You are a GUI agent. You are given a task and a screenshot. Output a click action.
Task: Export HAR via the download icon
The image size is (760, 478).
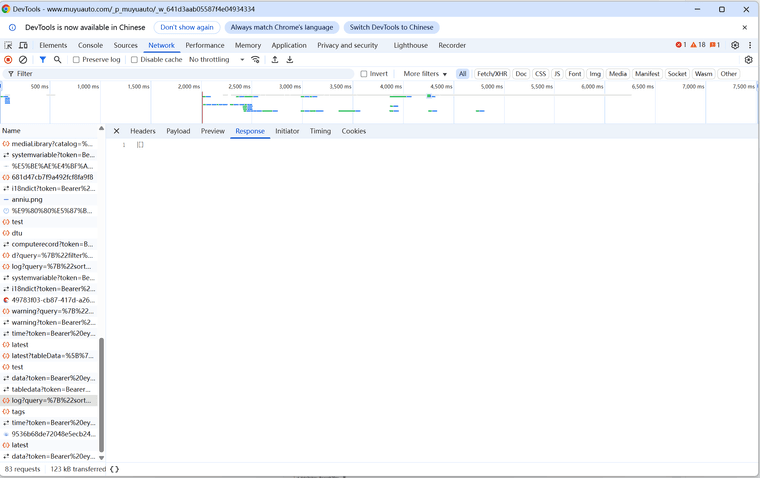(290, 60)
